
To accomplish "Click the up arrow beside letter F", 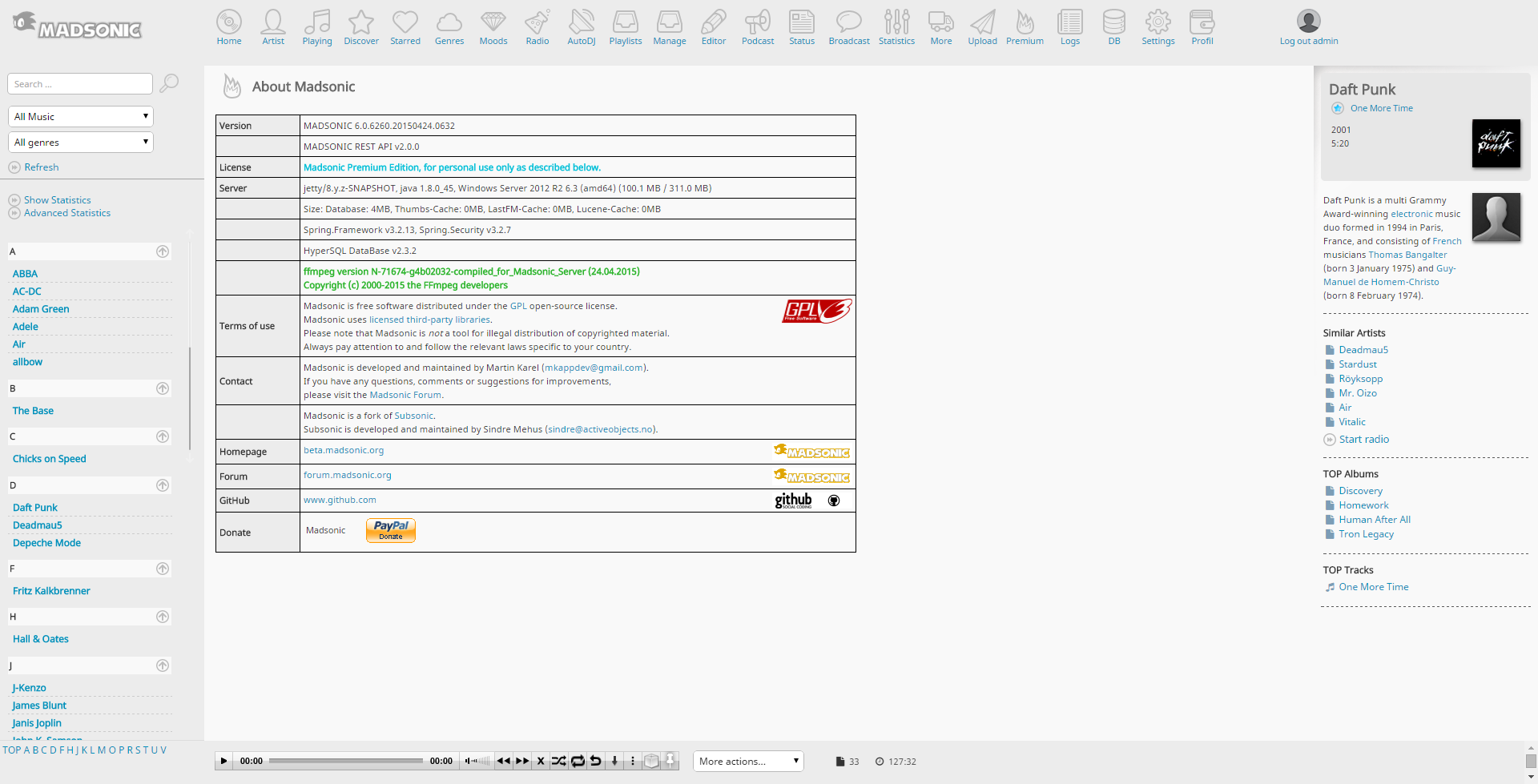I will coord(163,569).
